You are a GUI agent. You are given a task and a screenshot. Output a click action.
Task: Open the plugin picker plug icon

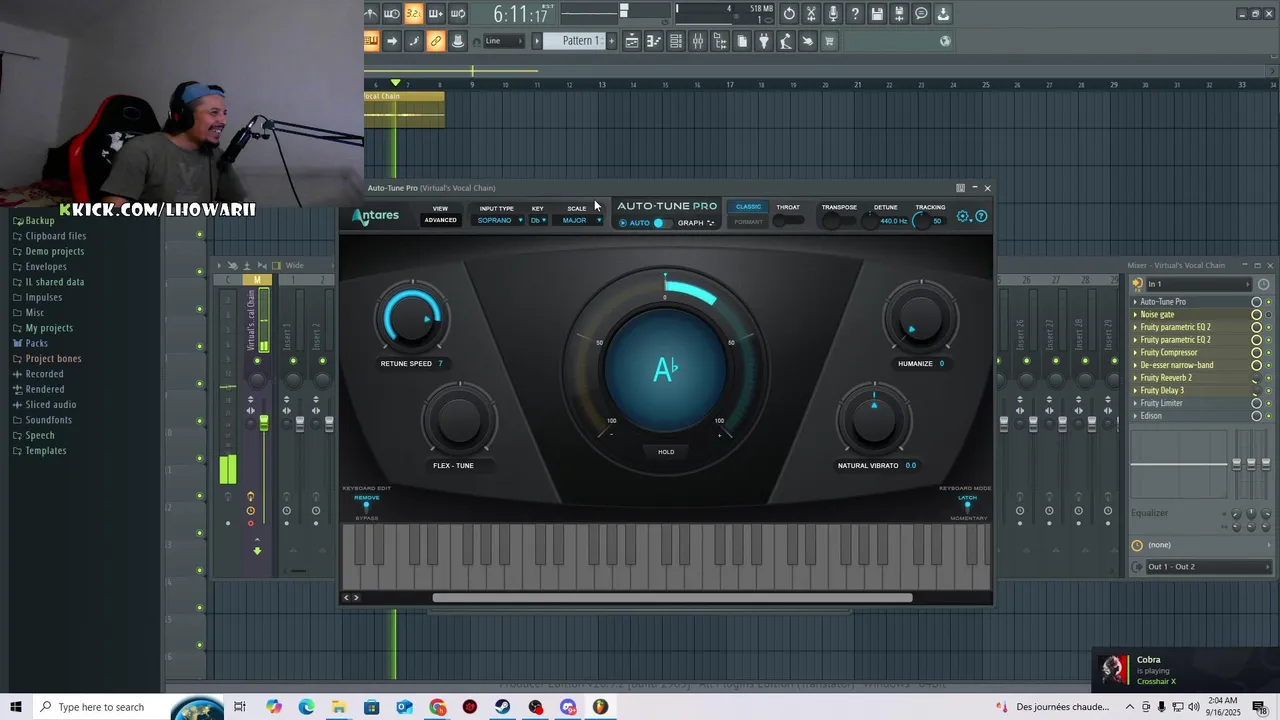(764, 41)
